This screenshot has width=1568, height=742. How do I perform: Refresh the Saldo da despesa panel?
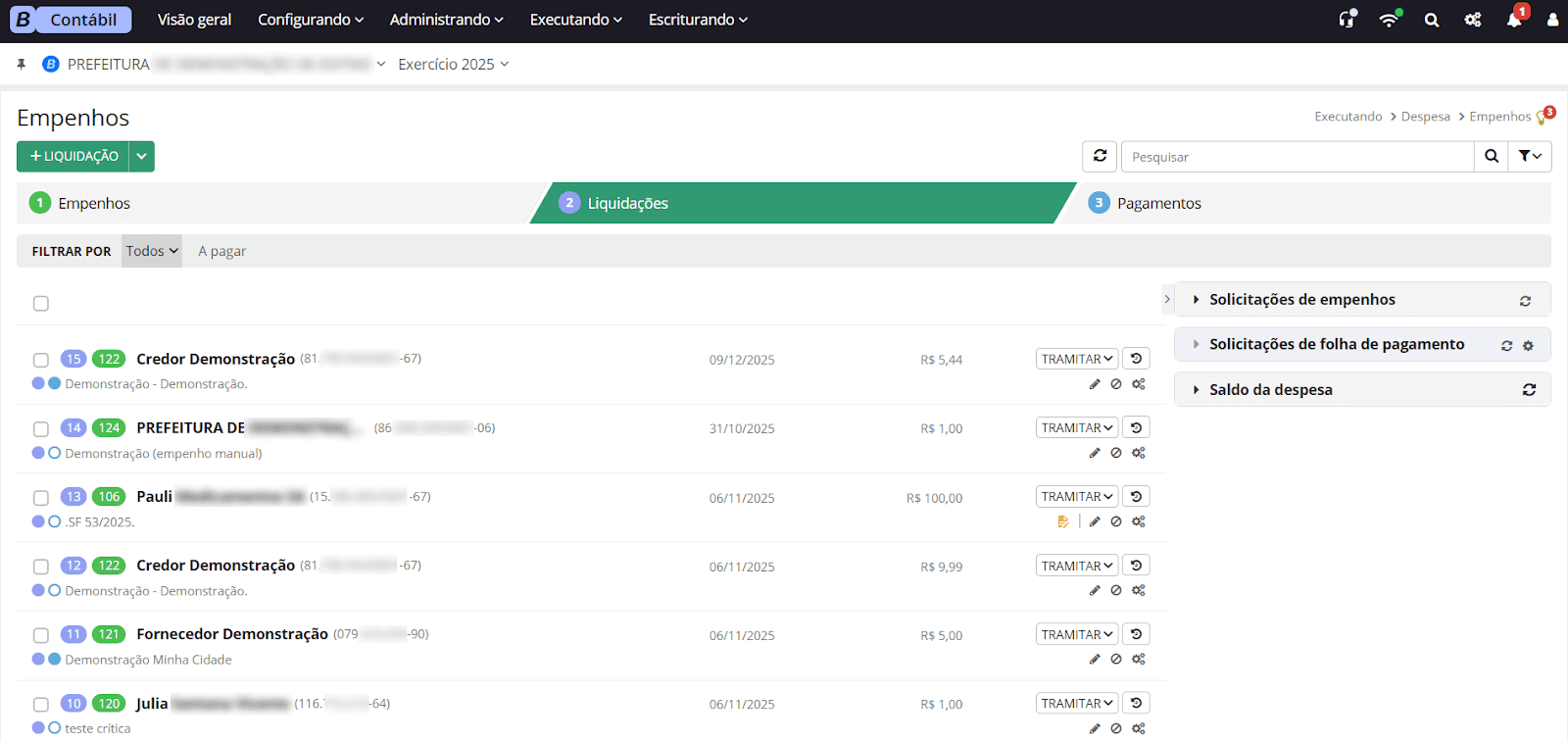(x=1528, y=390)
